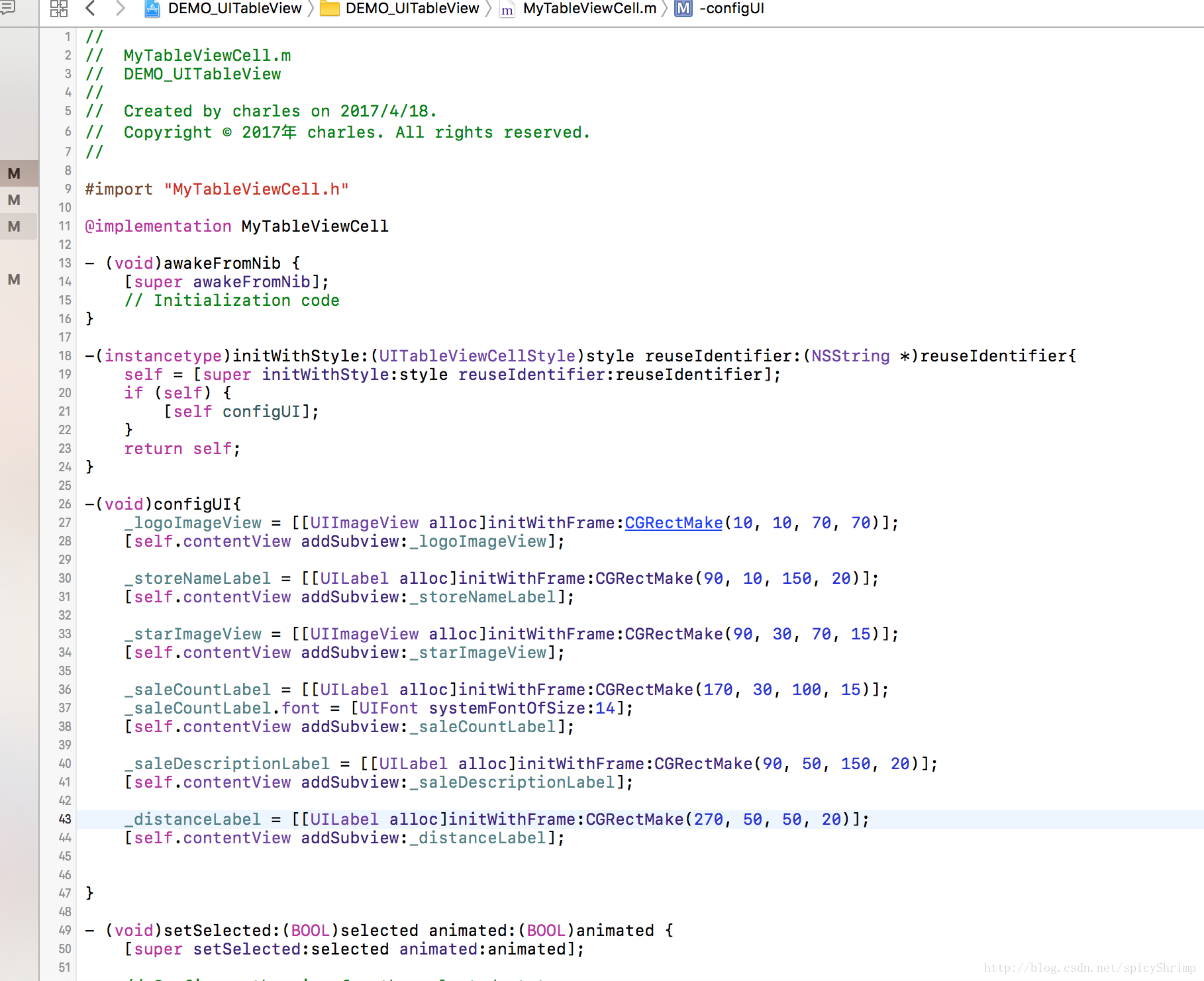Image resolution: width=1204 pixels, height=981 pixels.
Task: Click class name MyTableViewCell on line 11
Action: [315, 226]
